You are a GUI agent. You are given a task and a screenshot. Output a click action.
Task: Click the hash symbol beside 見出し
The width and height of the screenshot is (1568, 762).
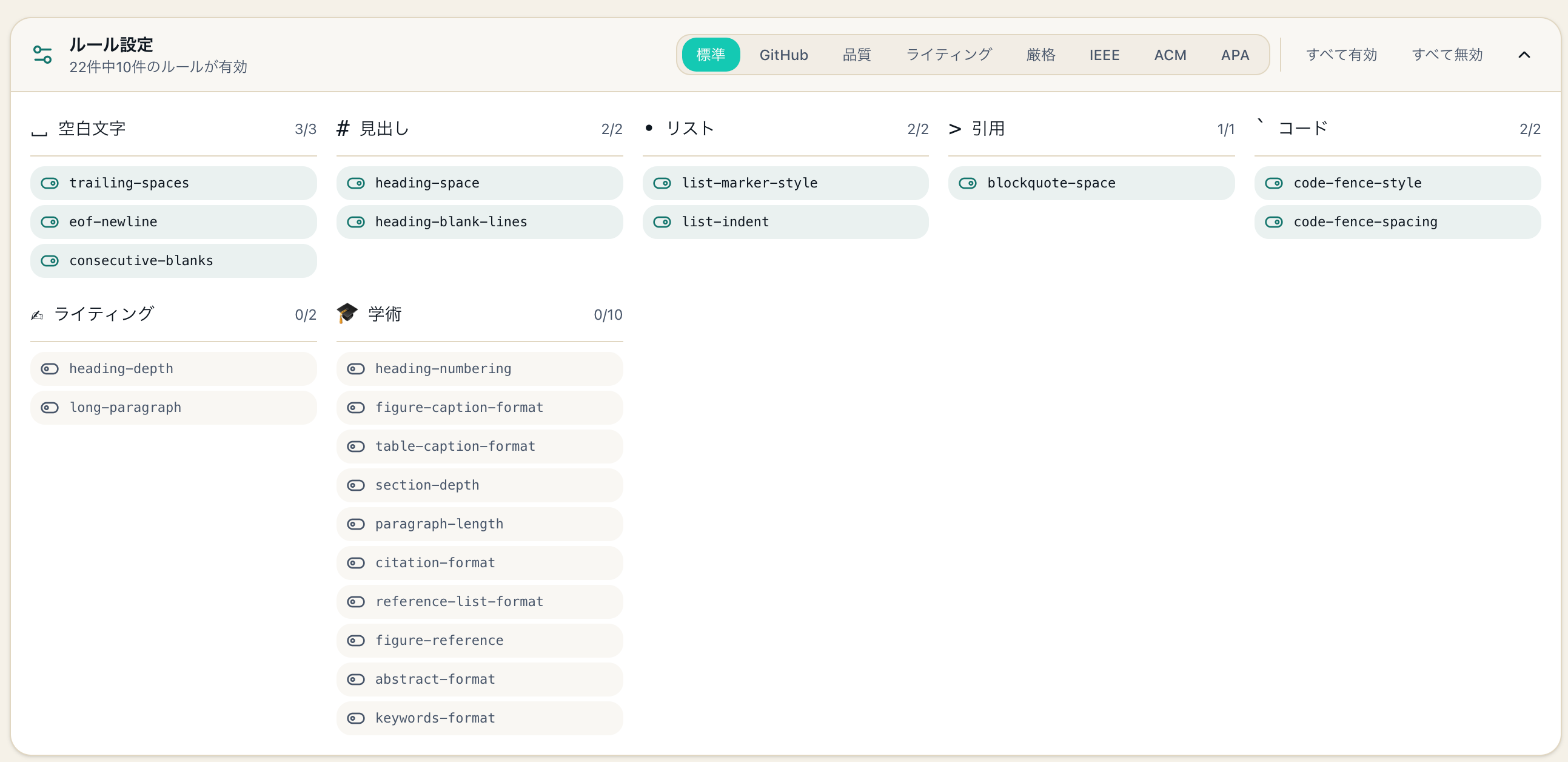click(x=343, y=129)
